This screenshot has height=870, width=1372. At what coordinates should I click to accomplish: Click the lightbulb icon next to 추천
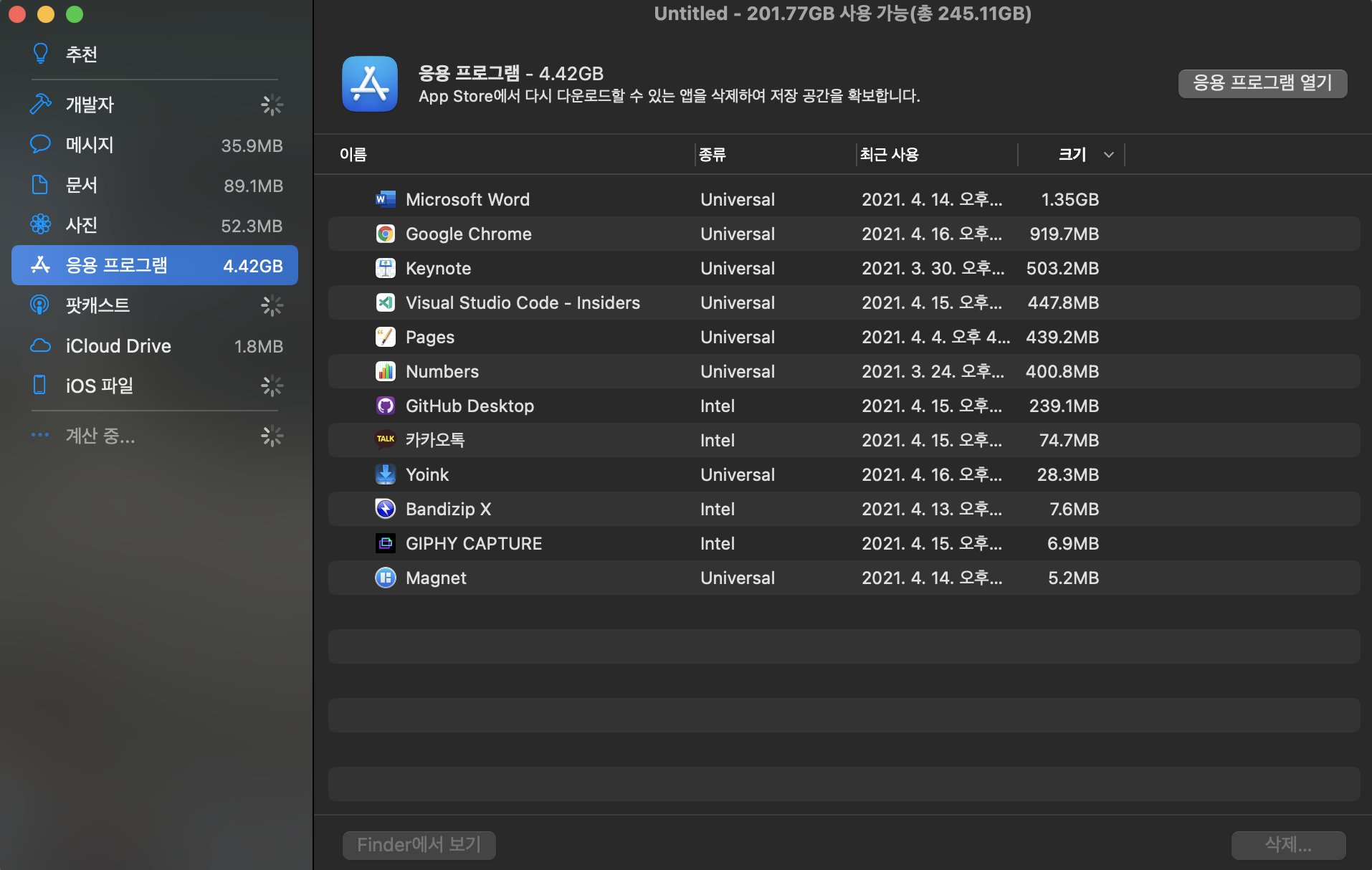(41, 54)
